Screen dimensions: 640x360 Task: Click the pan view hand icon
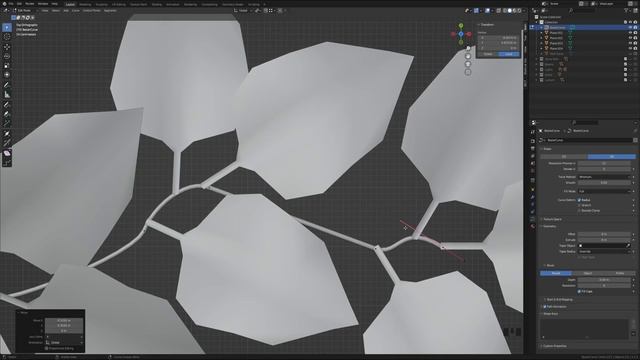468,56
